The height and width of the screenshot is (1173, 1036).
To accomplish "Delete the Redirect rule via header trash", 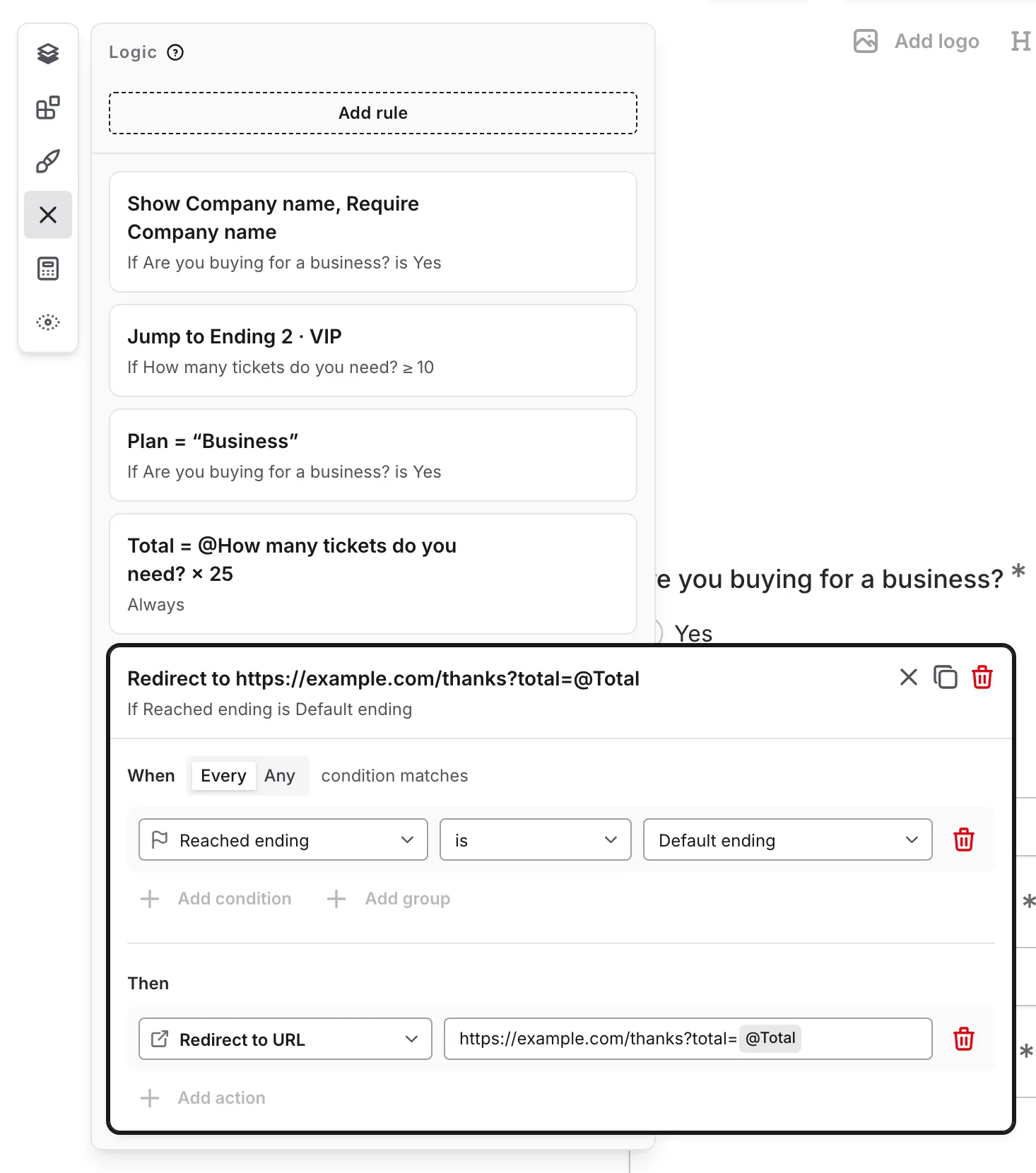I will (x=982, y=677).
